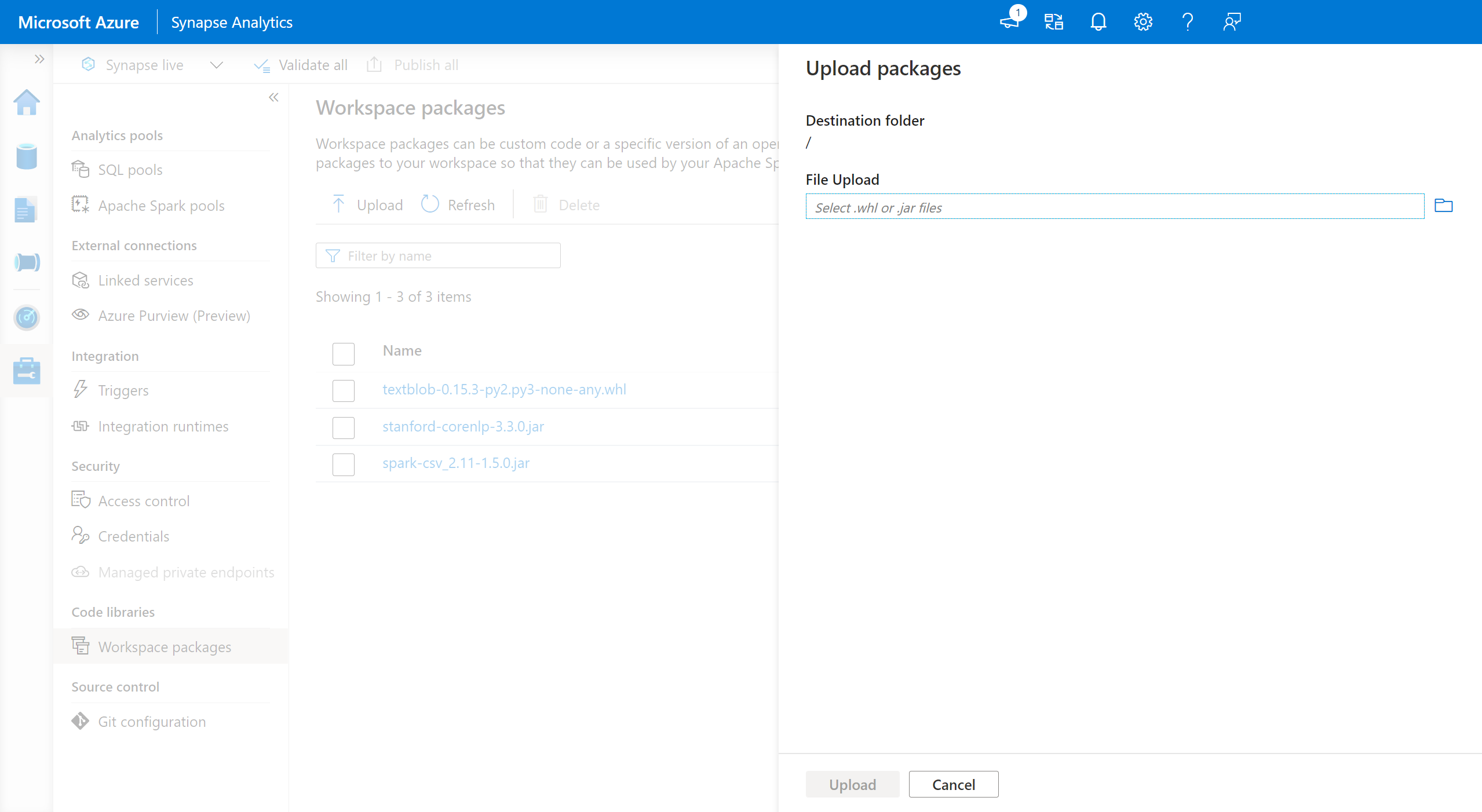The height and width of the screenshot is (812, 1482).
Task: Open Apache Spark pools menu item
Action: (x=161, y=206)
